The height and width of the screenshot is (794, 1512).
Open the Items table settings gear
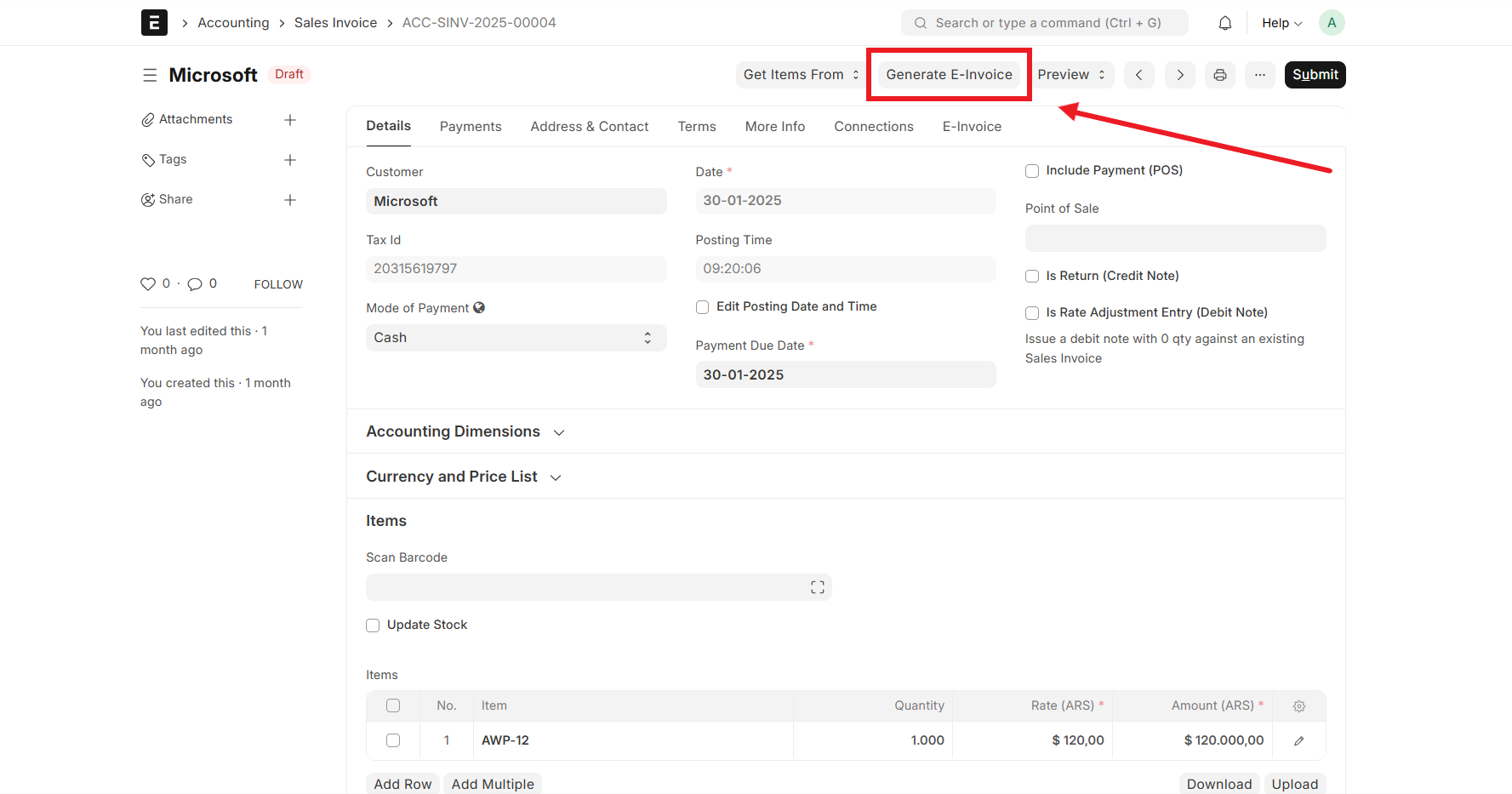click(x=1298, y=705)
